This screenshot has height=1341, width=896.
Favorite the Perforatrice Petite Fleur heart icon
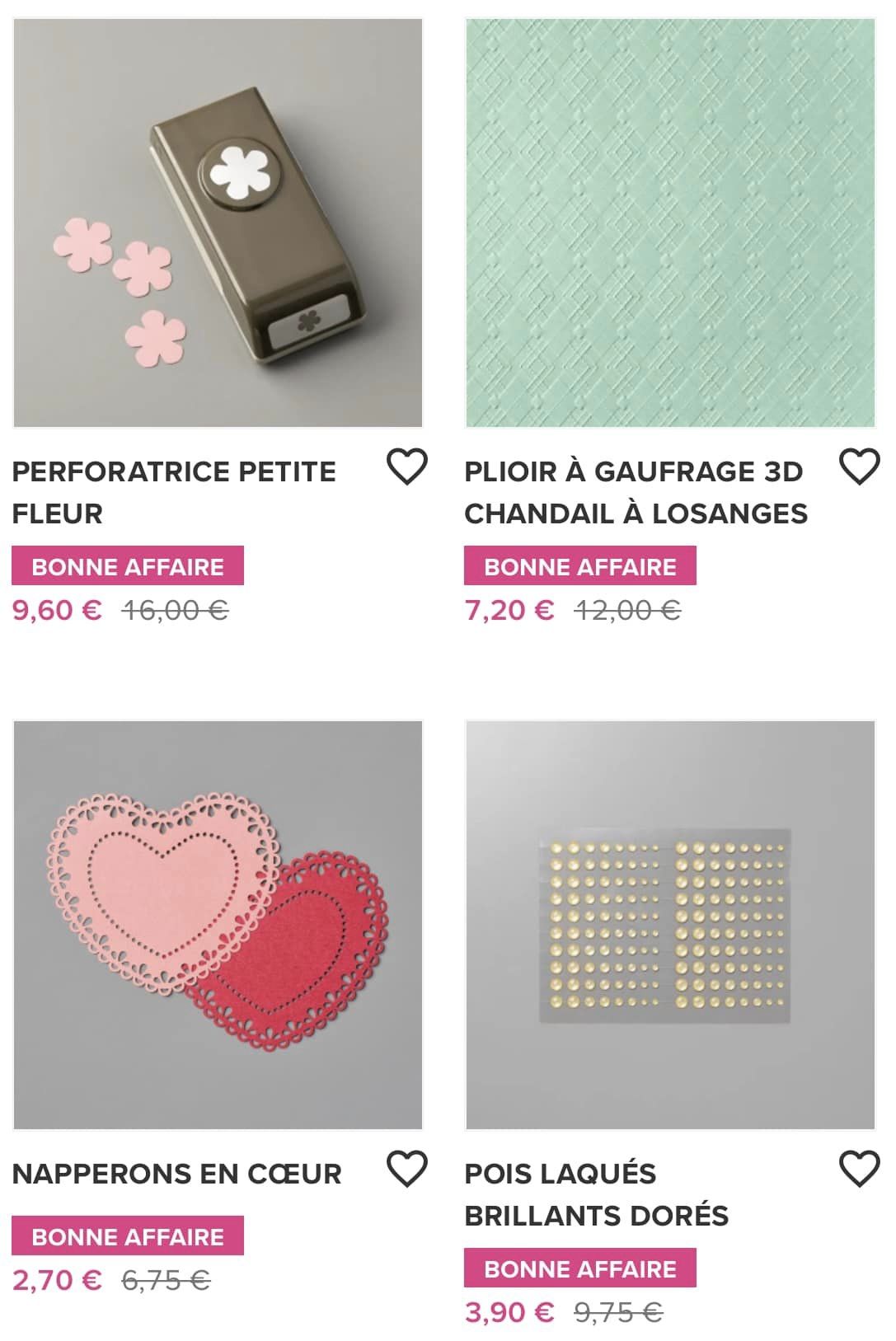click(407, 467)
